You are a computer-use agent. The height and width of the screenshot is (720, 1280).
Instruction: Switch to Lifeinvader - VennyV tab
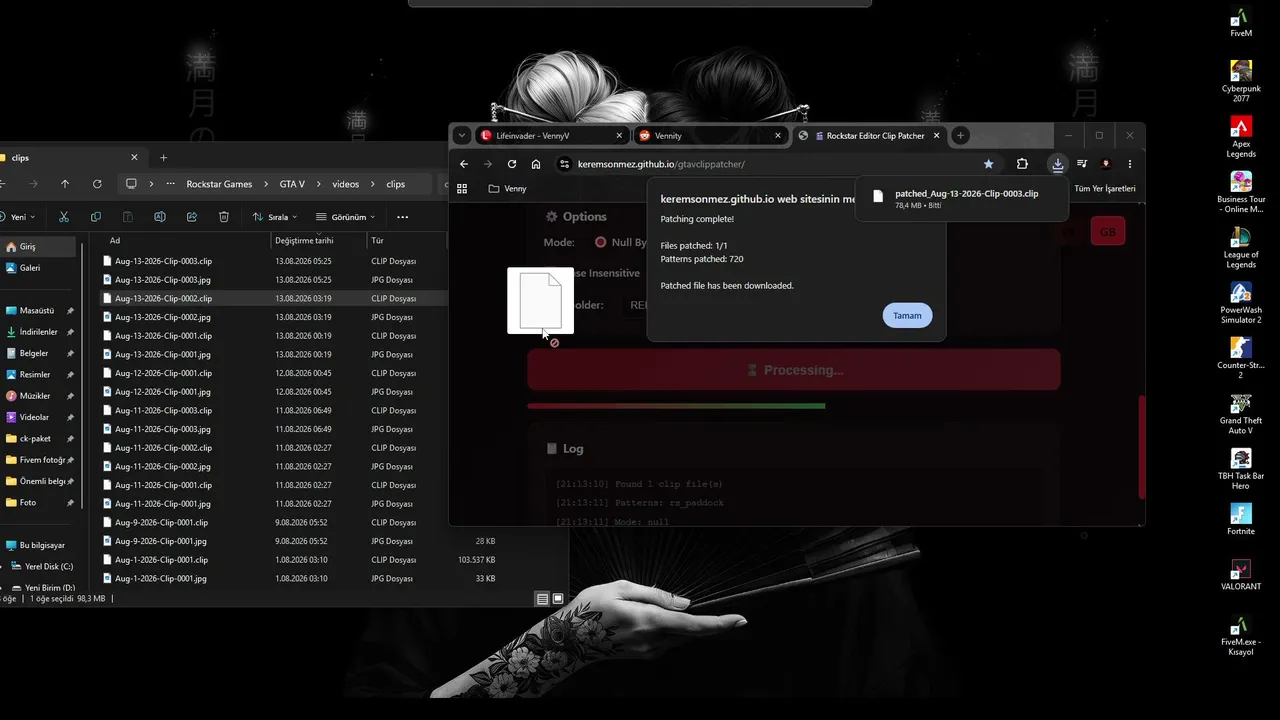pos(551,135)
